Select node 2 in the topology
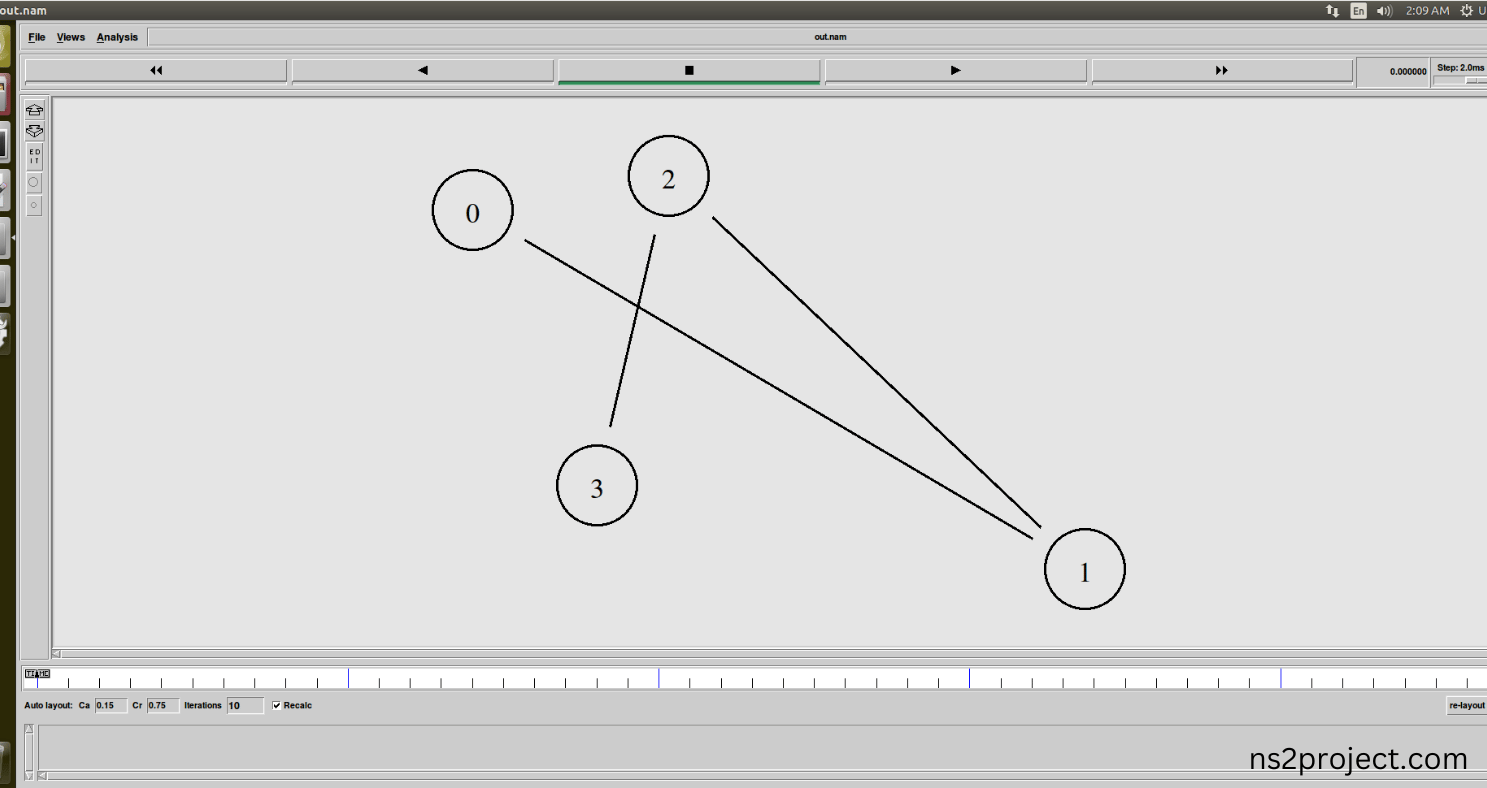The height and width of the screenshot is (788, 1487). (x=669, y=177)
